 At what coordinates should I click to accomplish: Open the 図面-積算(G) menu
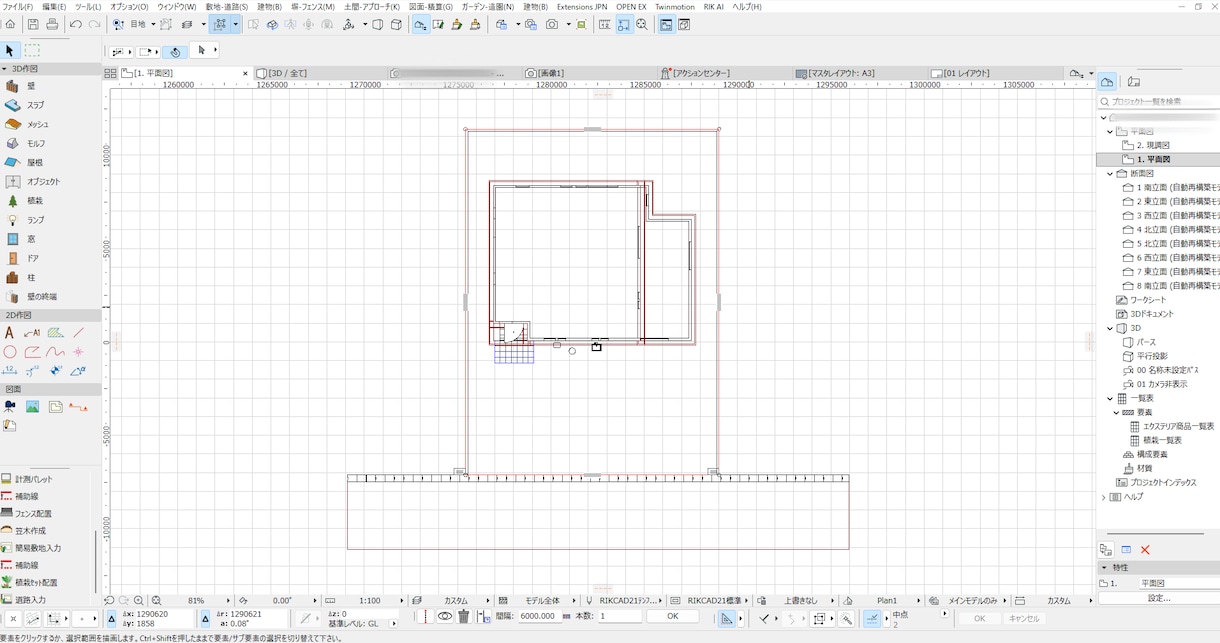431,6
